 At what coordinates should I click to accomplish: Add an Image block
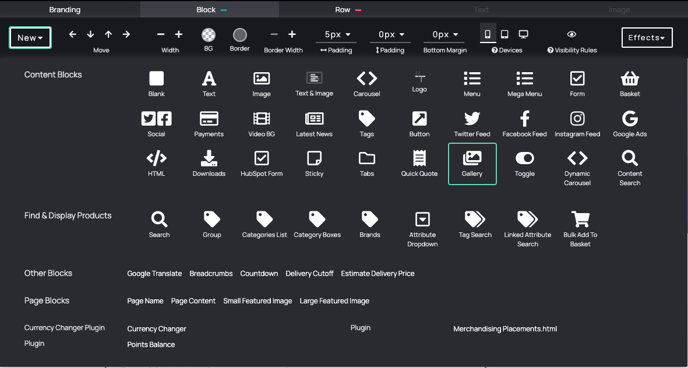pos(262,84)
